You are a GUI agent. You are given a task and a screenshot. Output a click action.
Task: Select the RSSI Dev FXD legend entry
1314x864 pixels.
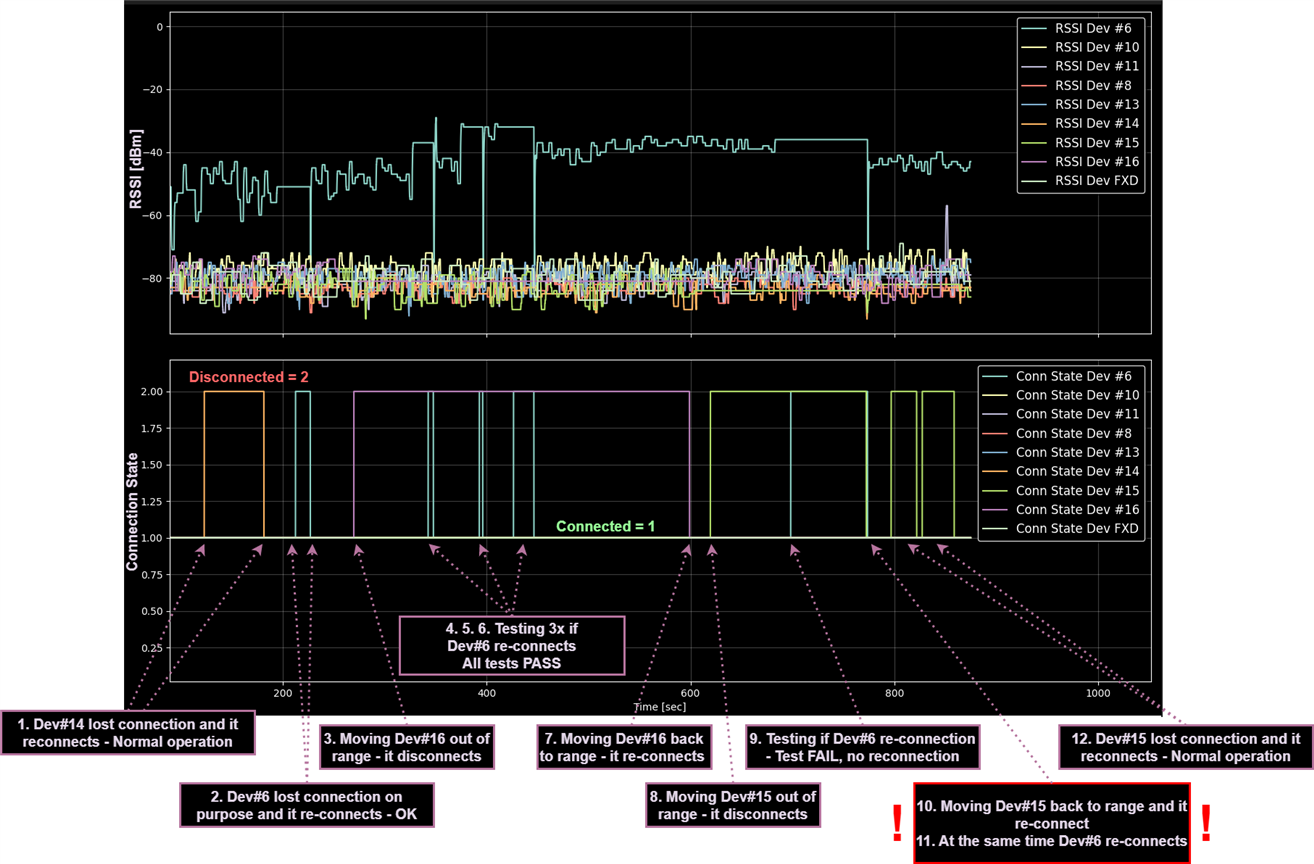click(x=1098, y=181)
